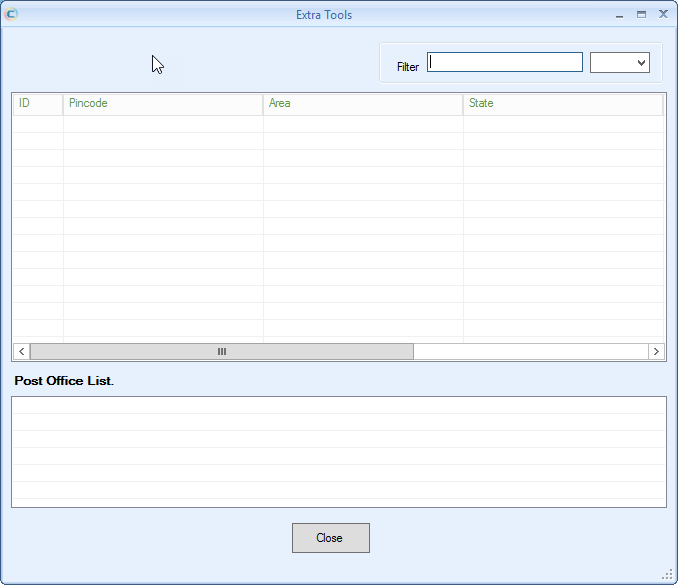Click the resize grip in bottom-right corner
Viewport: 678px width, 585px height.
668,575
